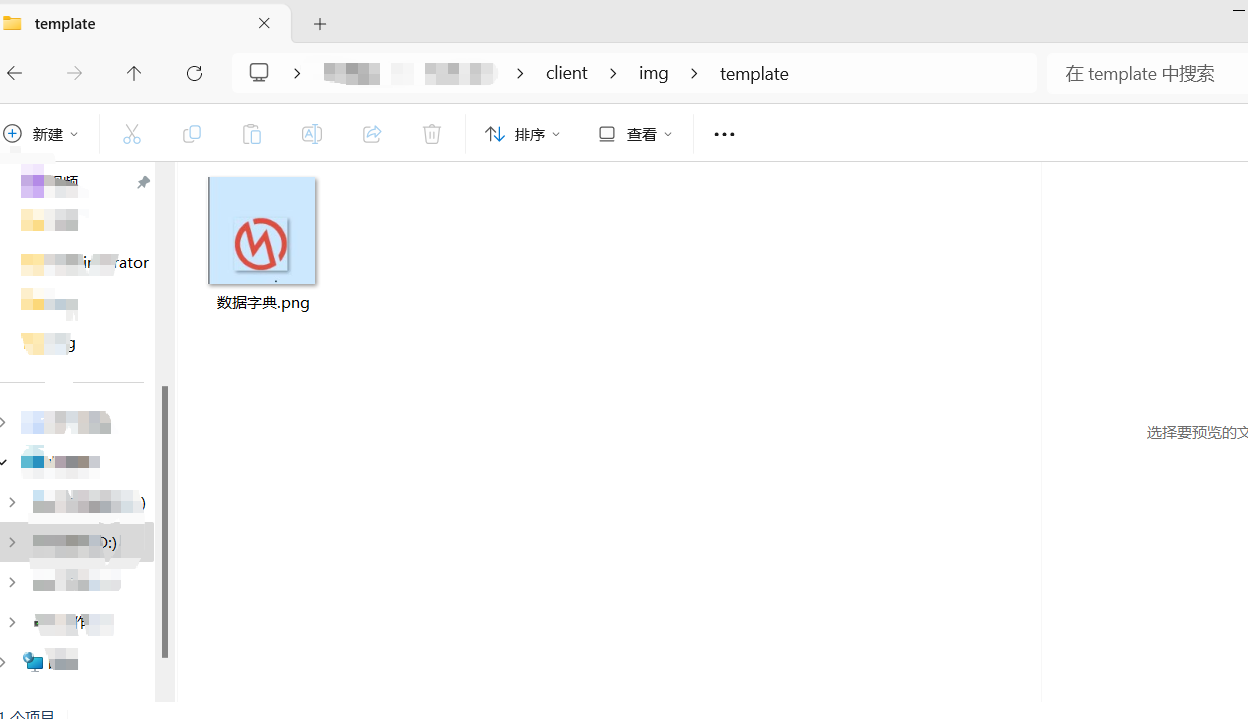Viewport: 1248px width, 719px height.
Task: Open the 新建 new item dropdown
Action: click(42, 134)
